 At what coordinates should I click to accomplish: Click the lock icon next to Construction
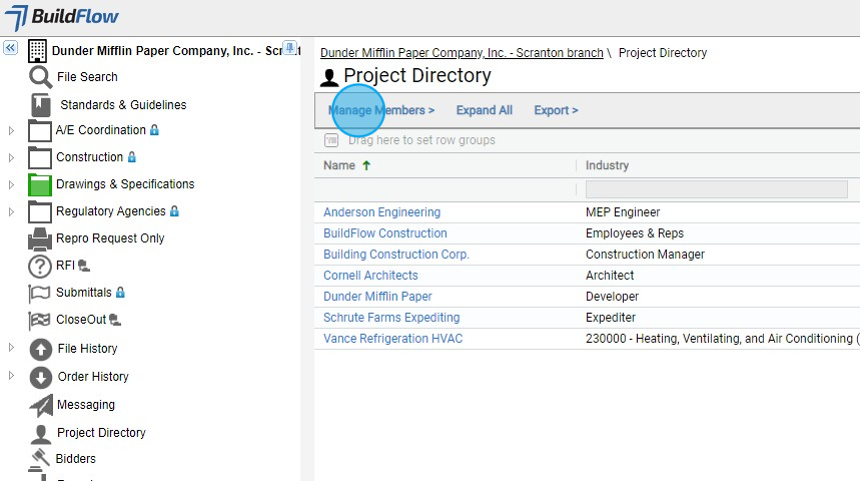pyautogui.click(x=132, y=157)
